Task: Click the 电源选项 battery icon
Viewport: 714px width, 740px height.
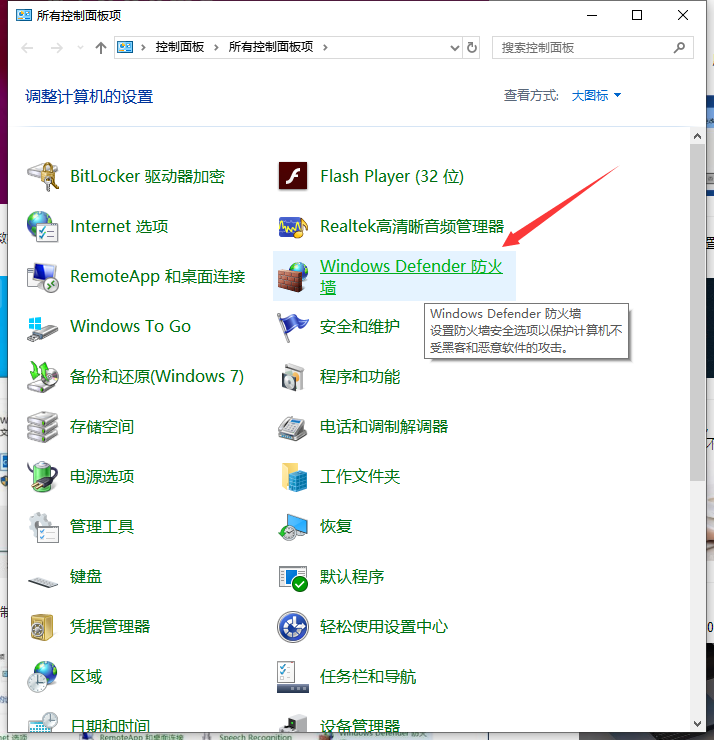Action: [43, 477]
